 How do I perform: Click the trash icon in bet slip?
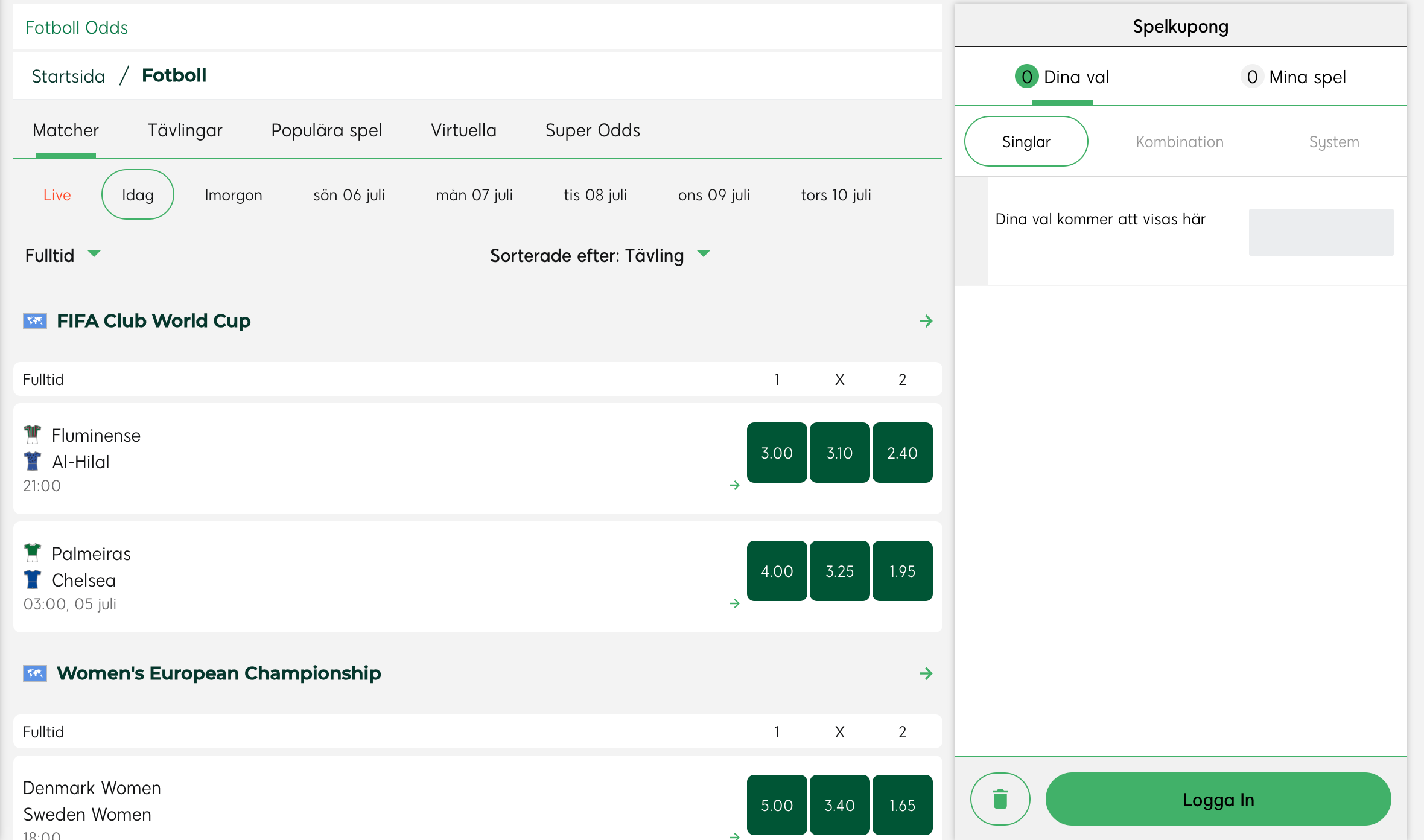[x=1000, y=798]
